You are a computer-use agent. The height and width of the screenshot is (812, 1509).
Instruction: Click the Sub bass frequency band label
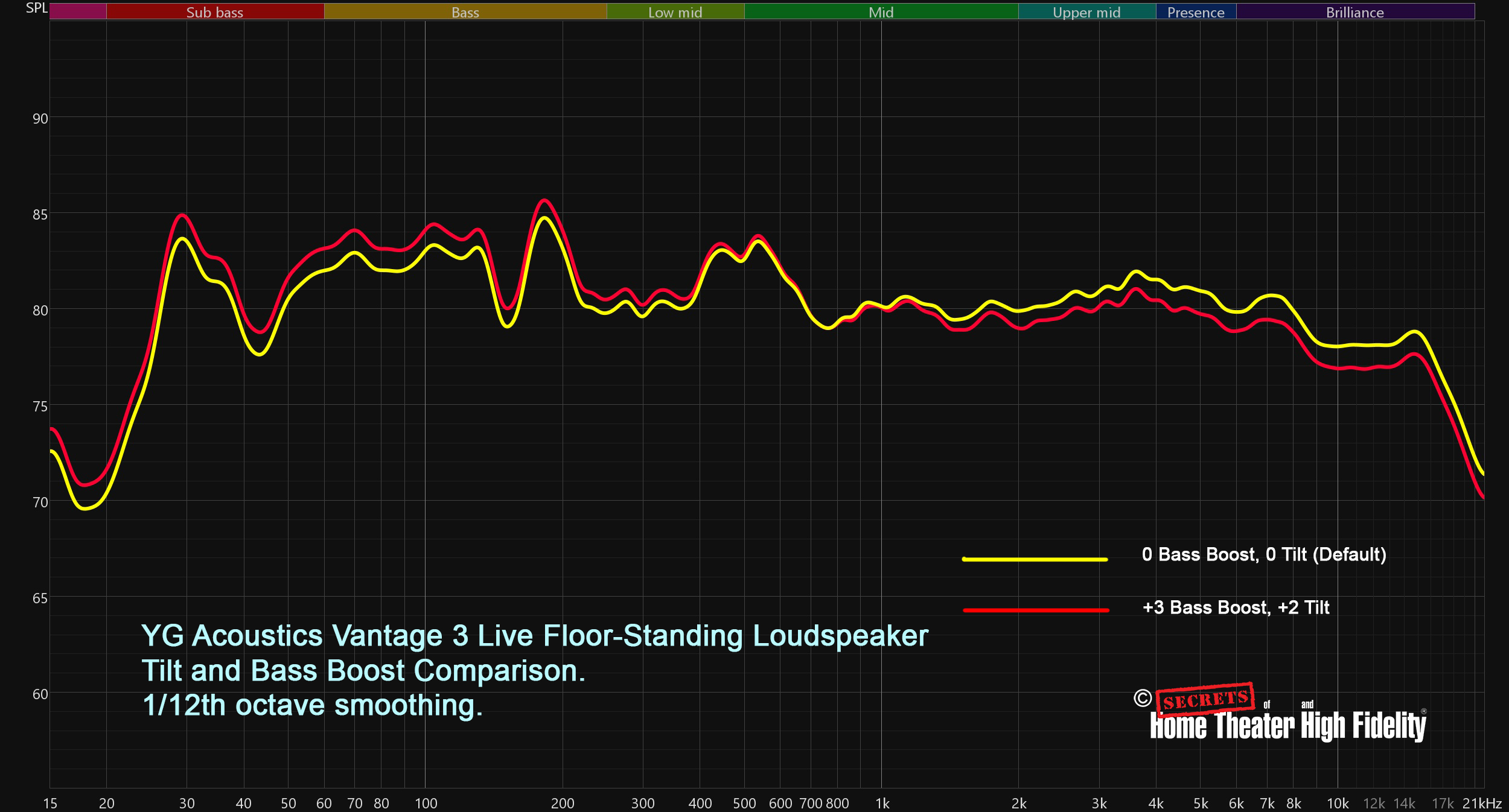(215, 11)
